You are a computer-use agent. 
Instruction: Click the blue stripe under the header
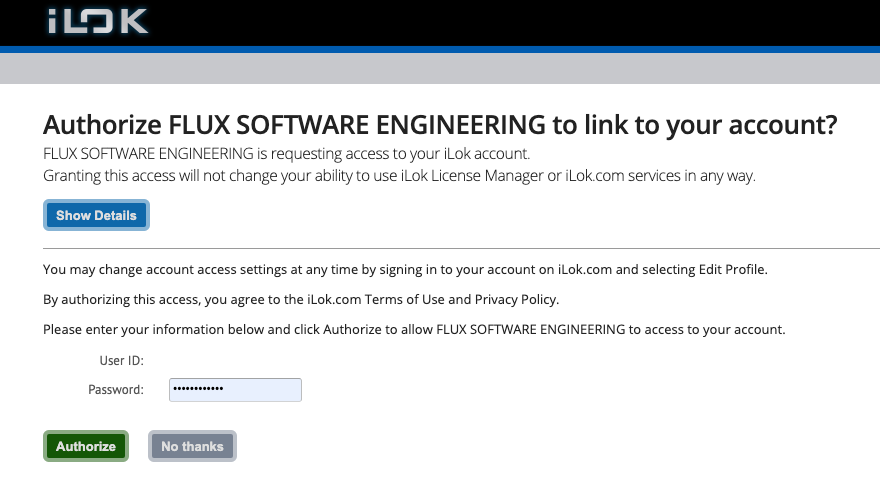(440, 49)
